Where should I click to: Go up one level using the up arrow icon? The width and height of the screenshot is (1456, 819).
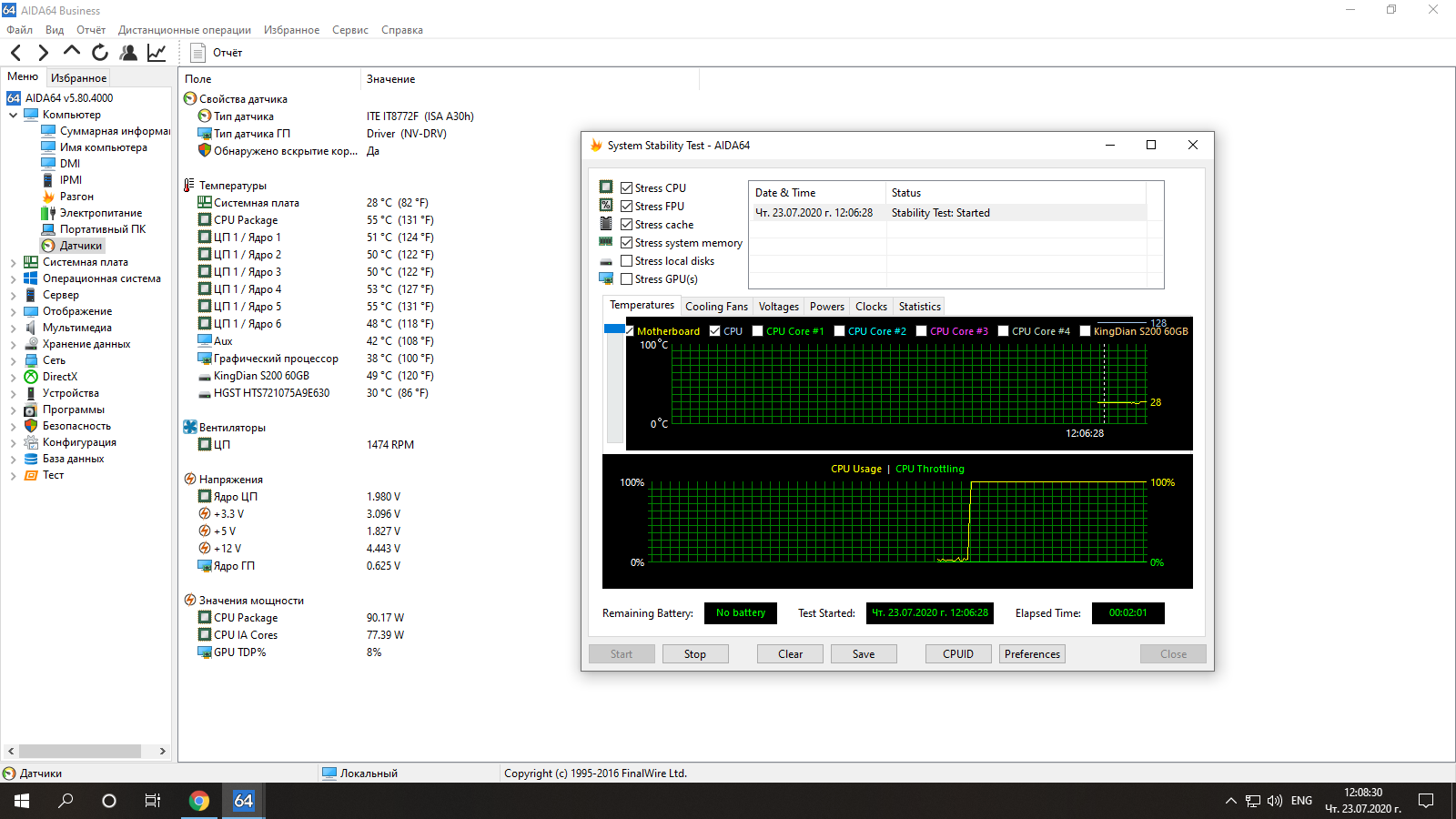(72, 52)
